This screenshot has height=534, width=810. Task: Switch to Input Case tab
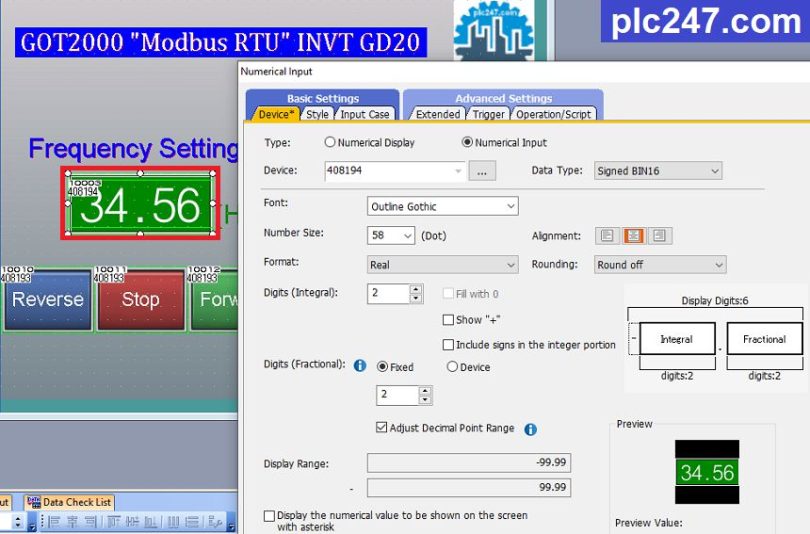[364, 114]
